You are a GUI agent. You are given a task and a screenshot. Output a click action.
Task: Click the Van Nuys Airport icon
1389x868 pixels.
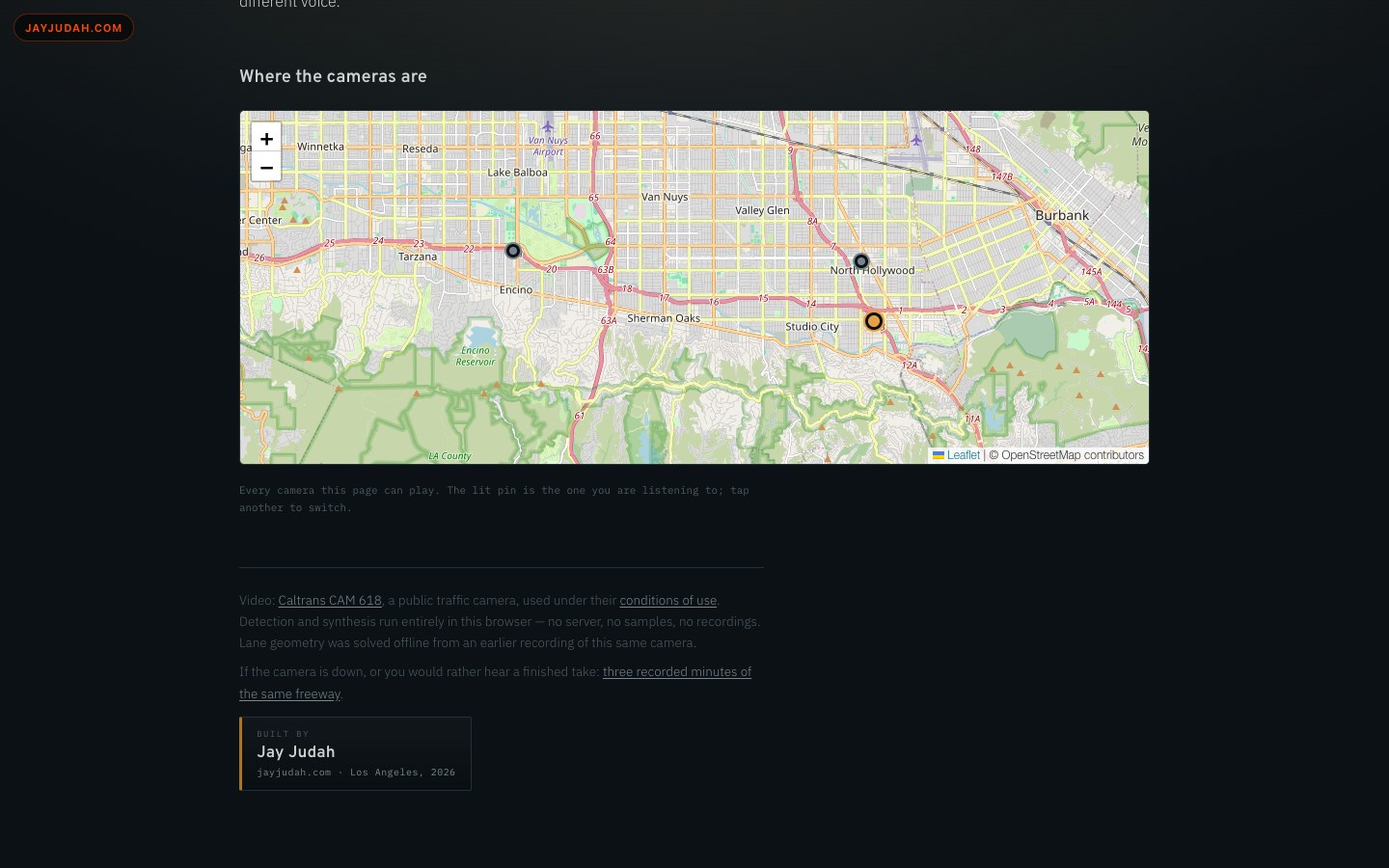click(548, 126)
